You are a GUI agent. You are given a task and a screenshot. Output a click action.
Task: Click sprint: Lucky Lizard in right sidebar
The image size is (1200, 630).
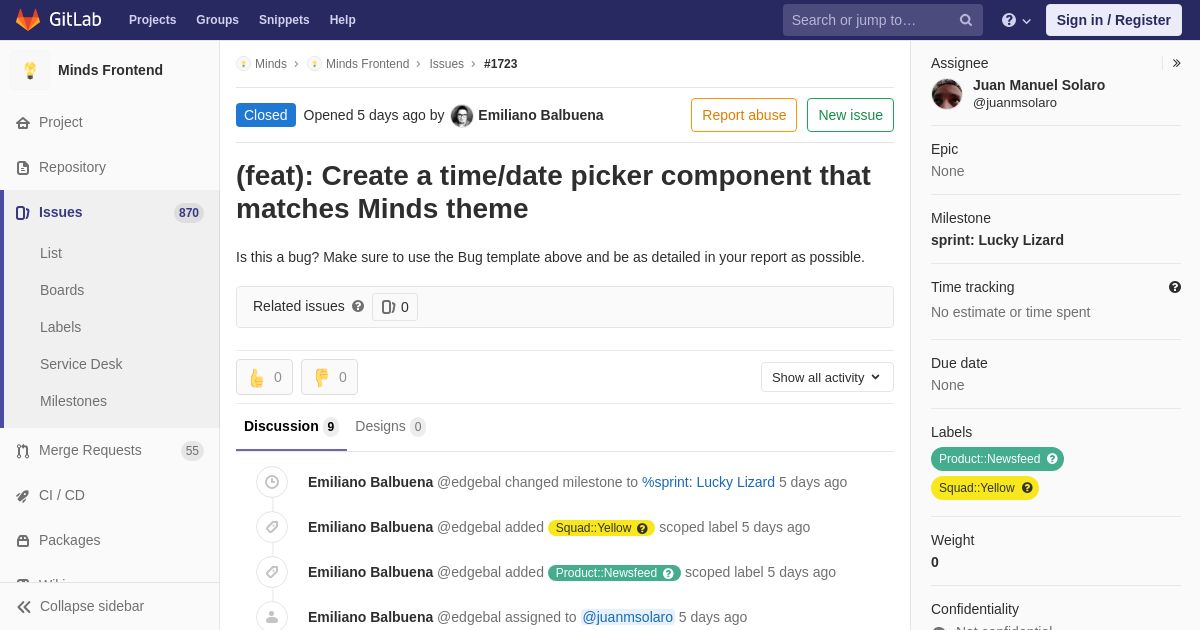point(997,240)
